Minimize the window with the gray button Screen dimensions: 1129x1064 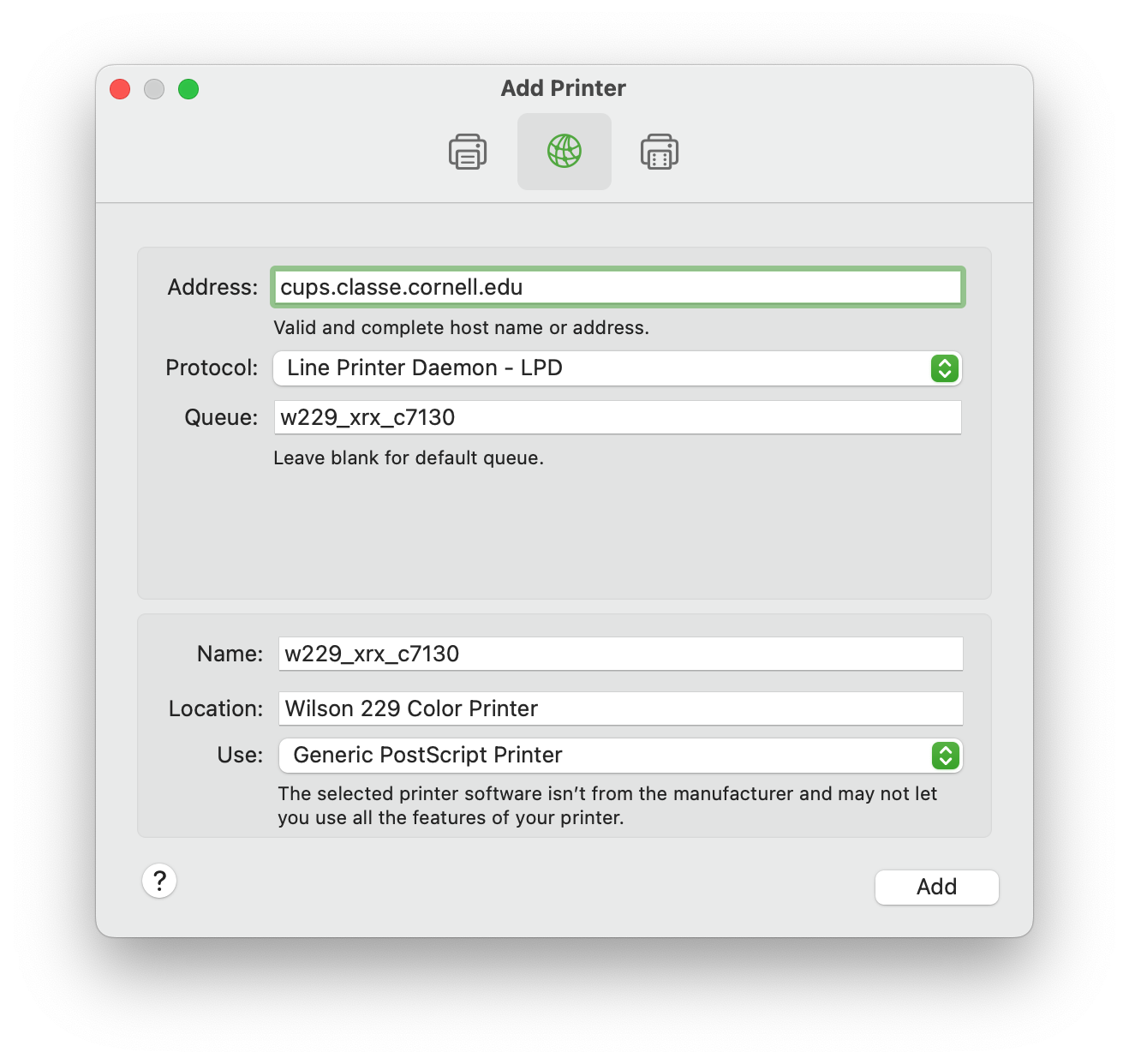click(154, 89)
